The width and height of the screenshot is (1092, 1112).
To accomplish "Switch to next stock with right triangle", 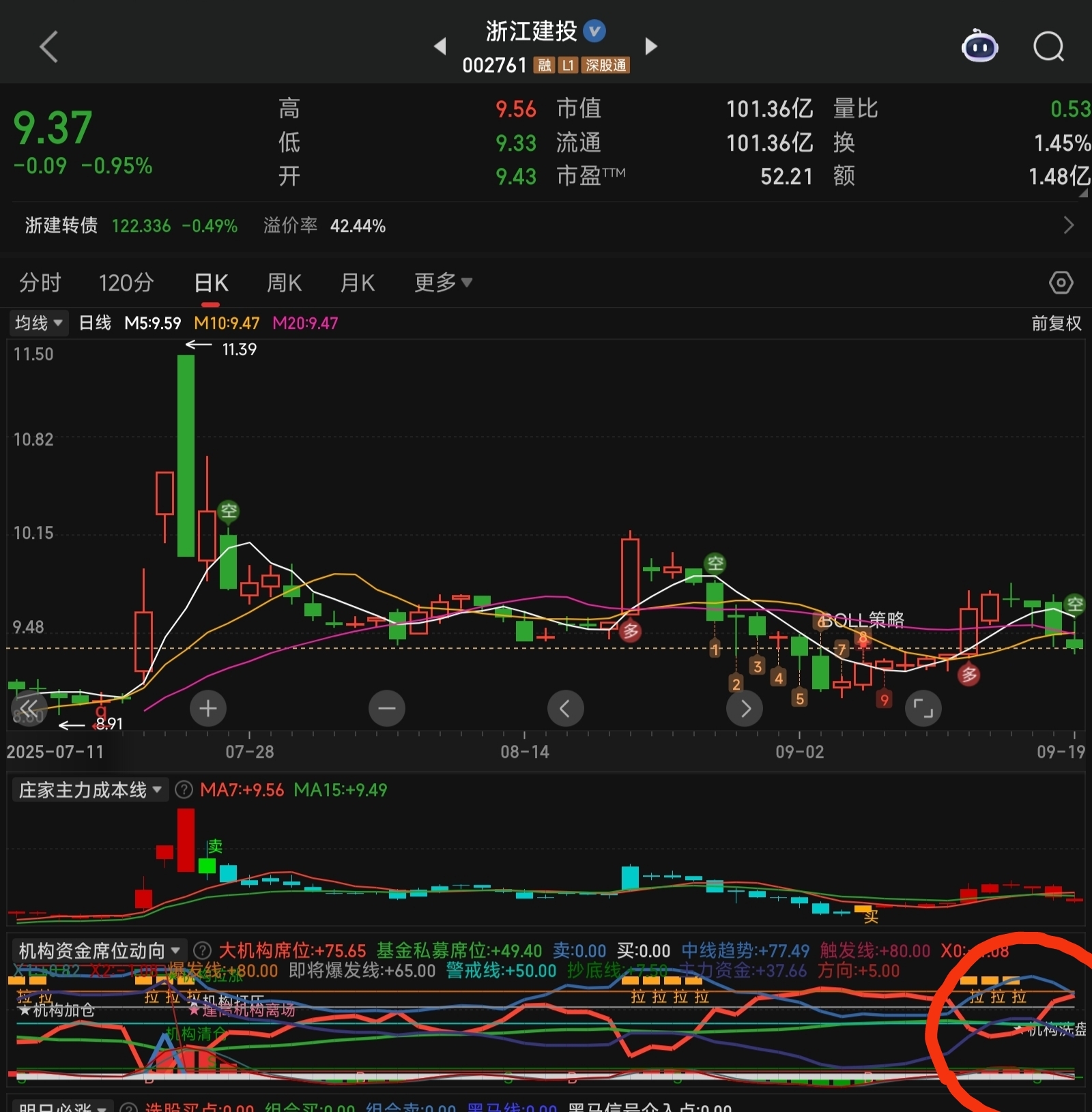I will tap(651, 46).
